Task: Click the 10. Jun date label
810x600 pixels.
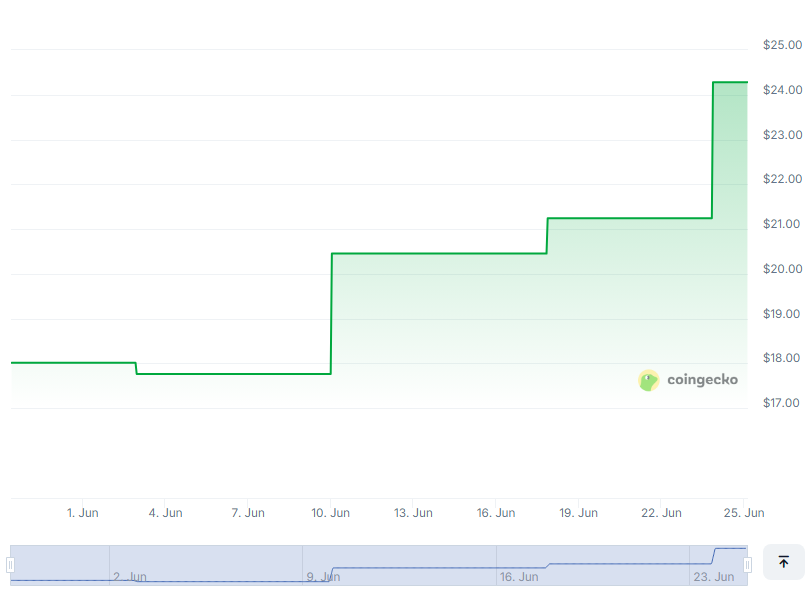Action: pyautogui.click(x=331, y=513)
